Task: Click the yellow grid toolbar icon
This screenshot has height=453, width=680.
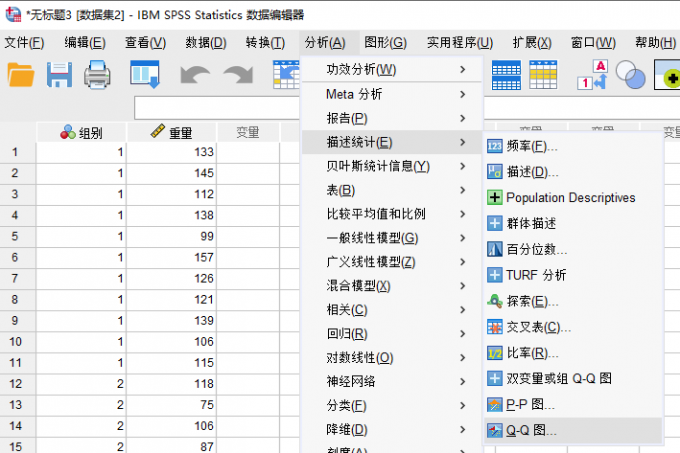Action: [x=543, y=75]
